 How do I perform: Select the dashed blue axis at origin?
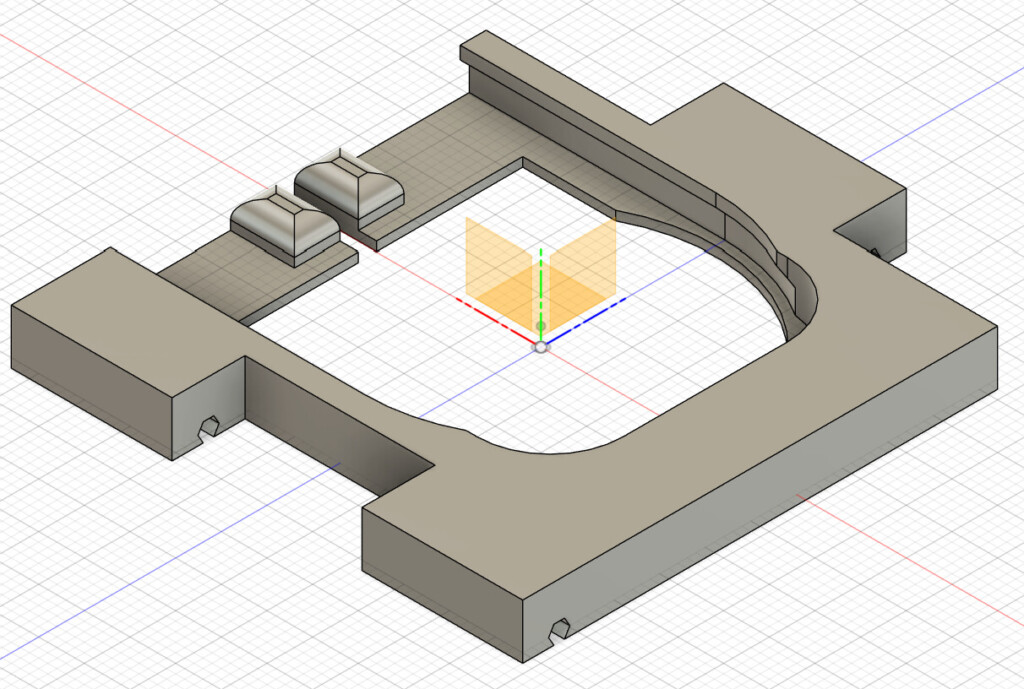[x=586, y=321]
